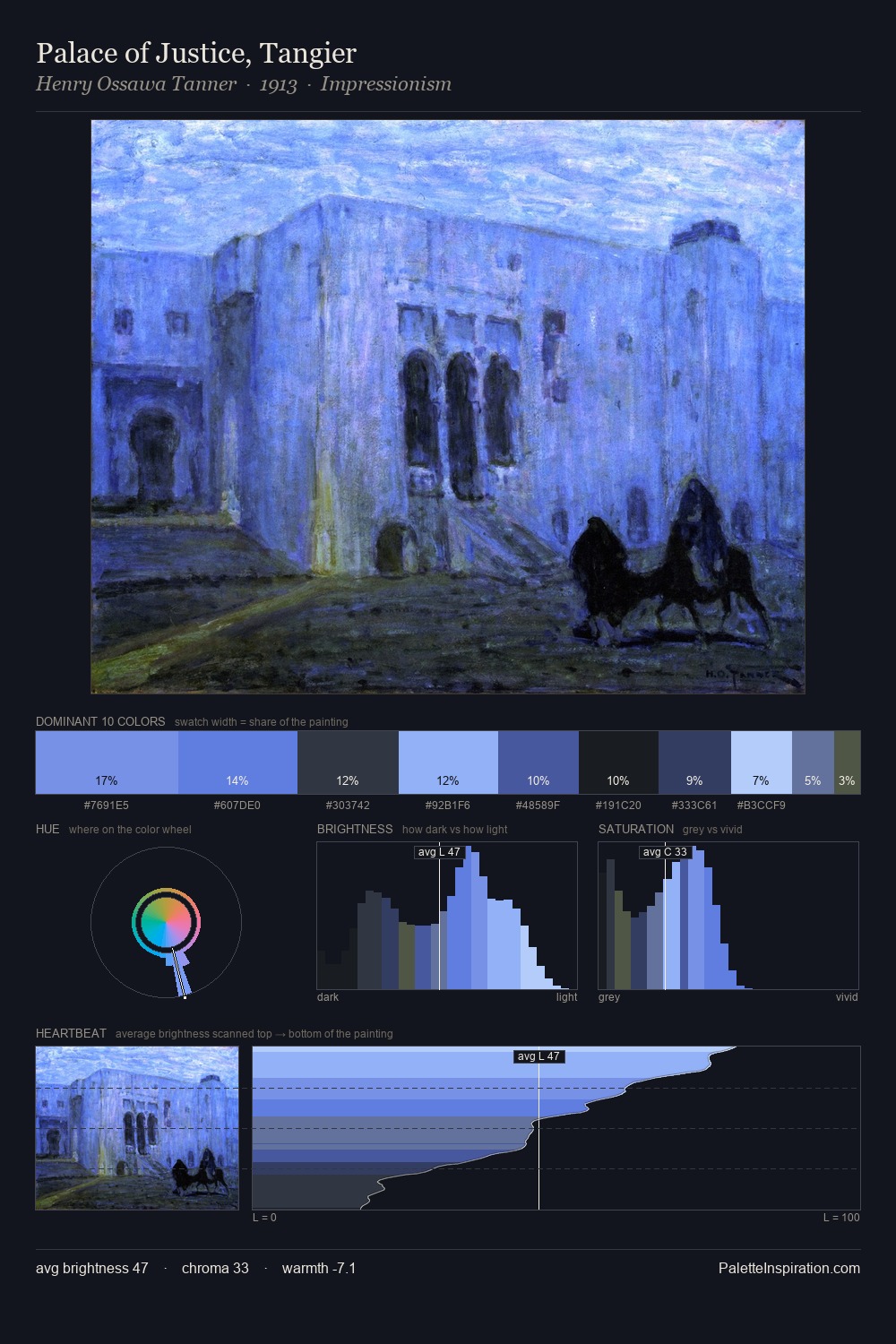The height and width of the screenshot is (1344, 896).
Task: Click the 'dark' axis label
Action: click(x=328, y=997)
